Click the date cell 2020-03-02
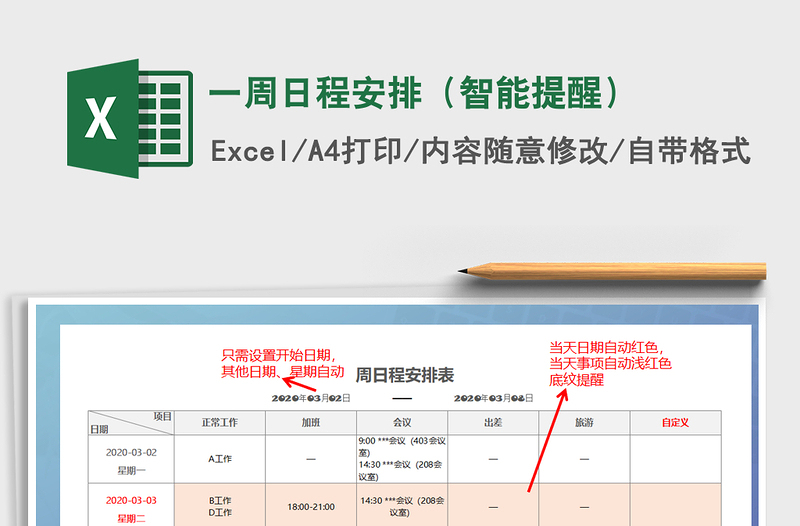Screen dimensions: 800x526 coord(131,453)
